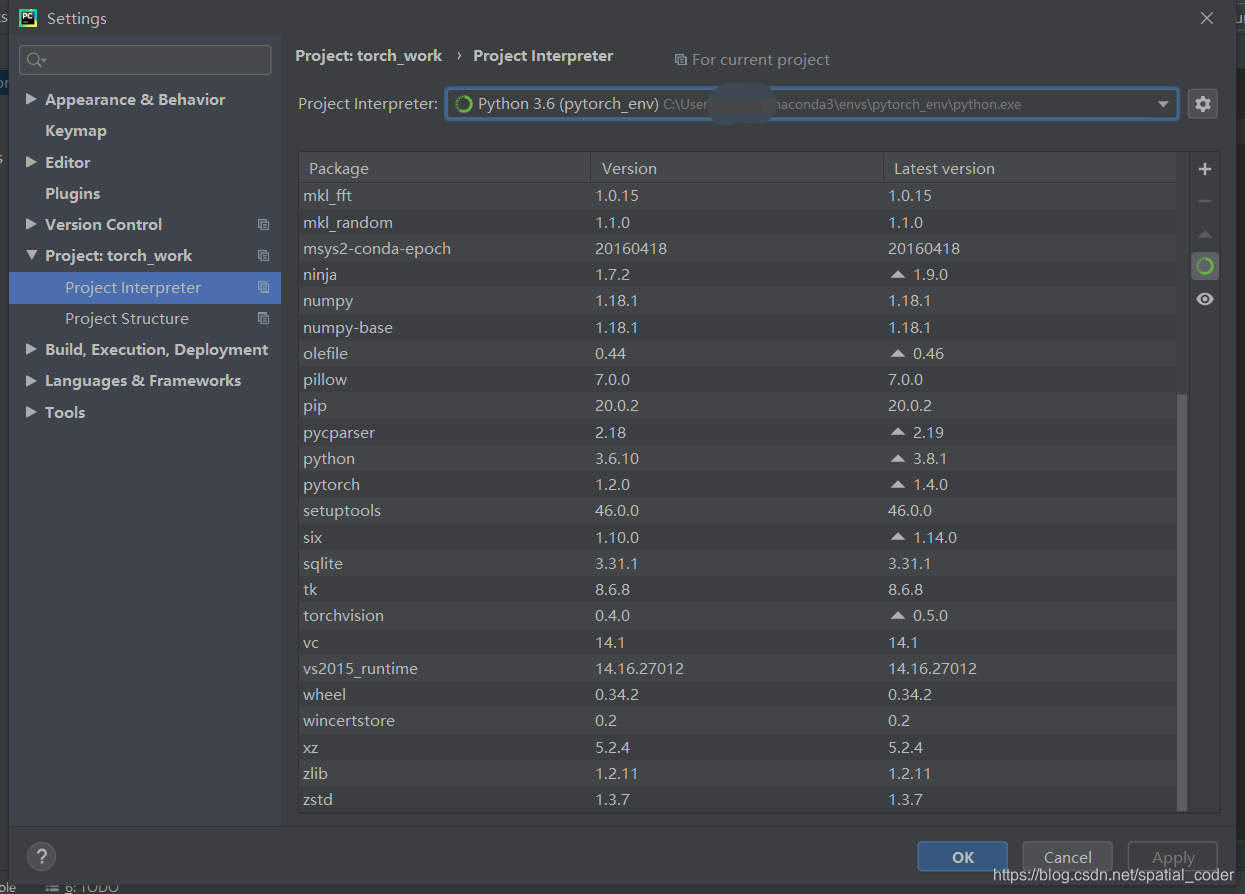This screenshot has width=1245, height=894.
Task: Select the mkl_fft package row
Action: tap(738, 196)
